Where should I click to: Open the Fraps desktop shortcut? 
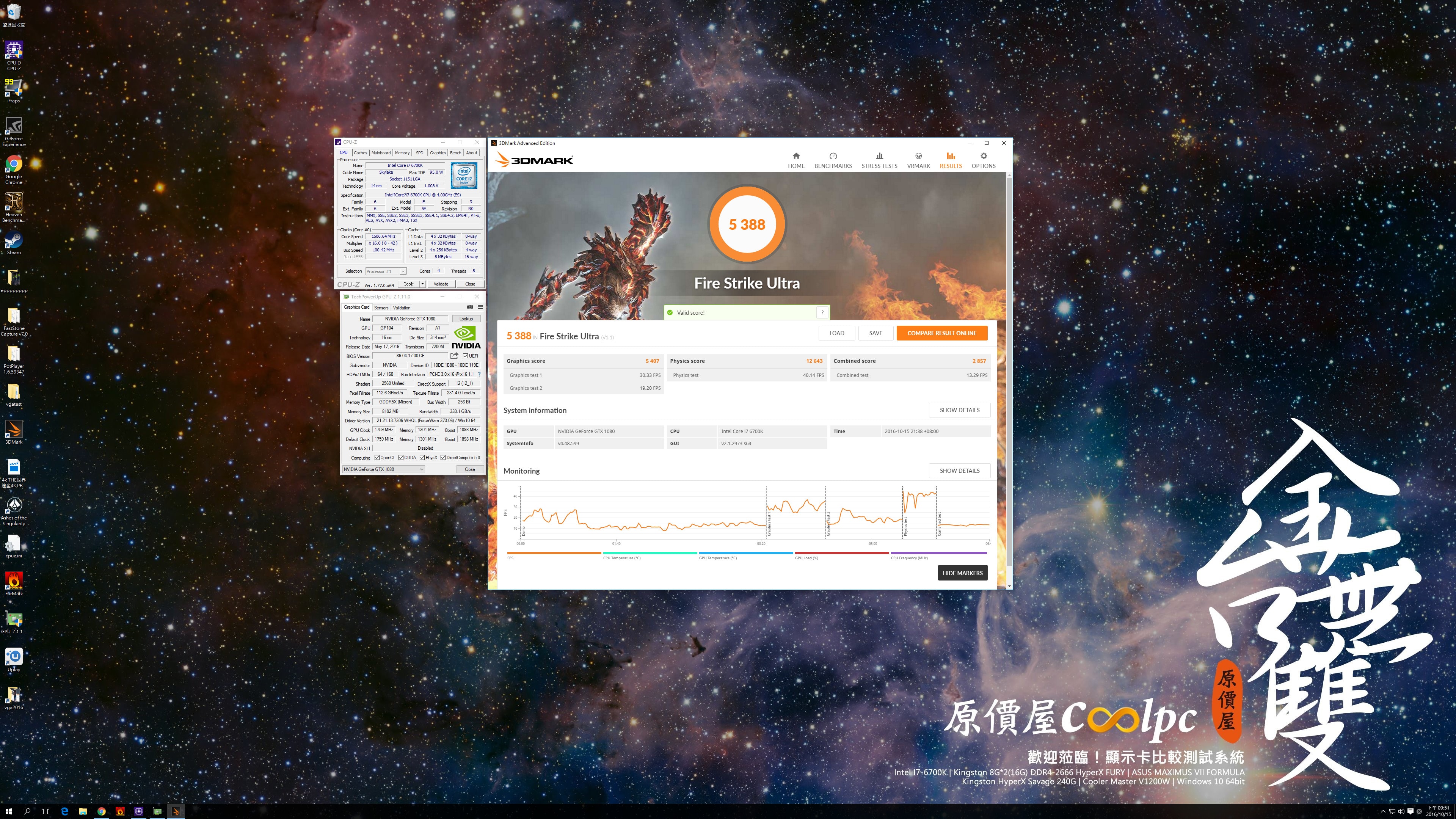pyautogui.click(x=14, y=91)
